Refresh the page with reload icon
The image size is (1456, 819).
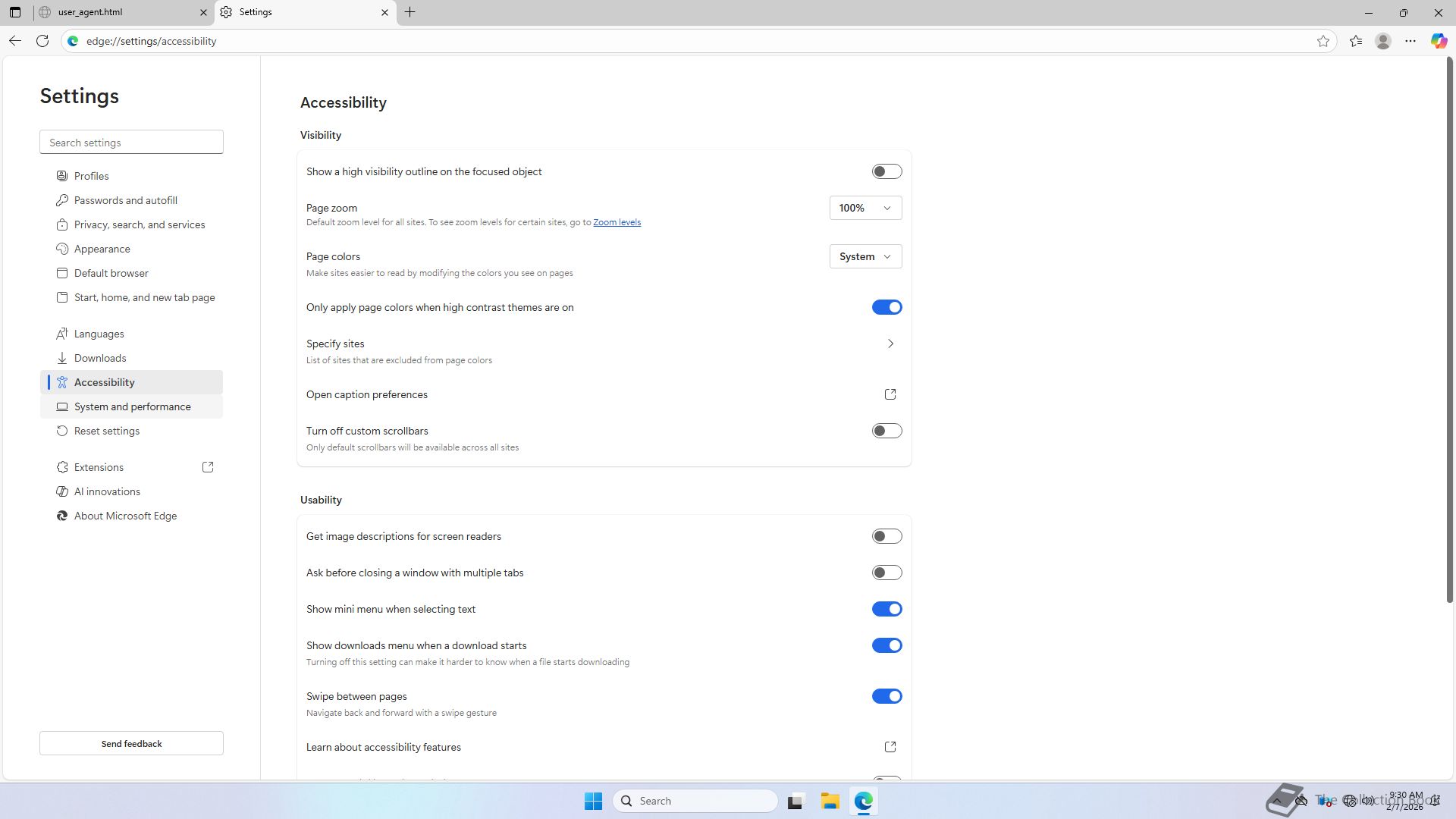[42, 41]
